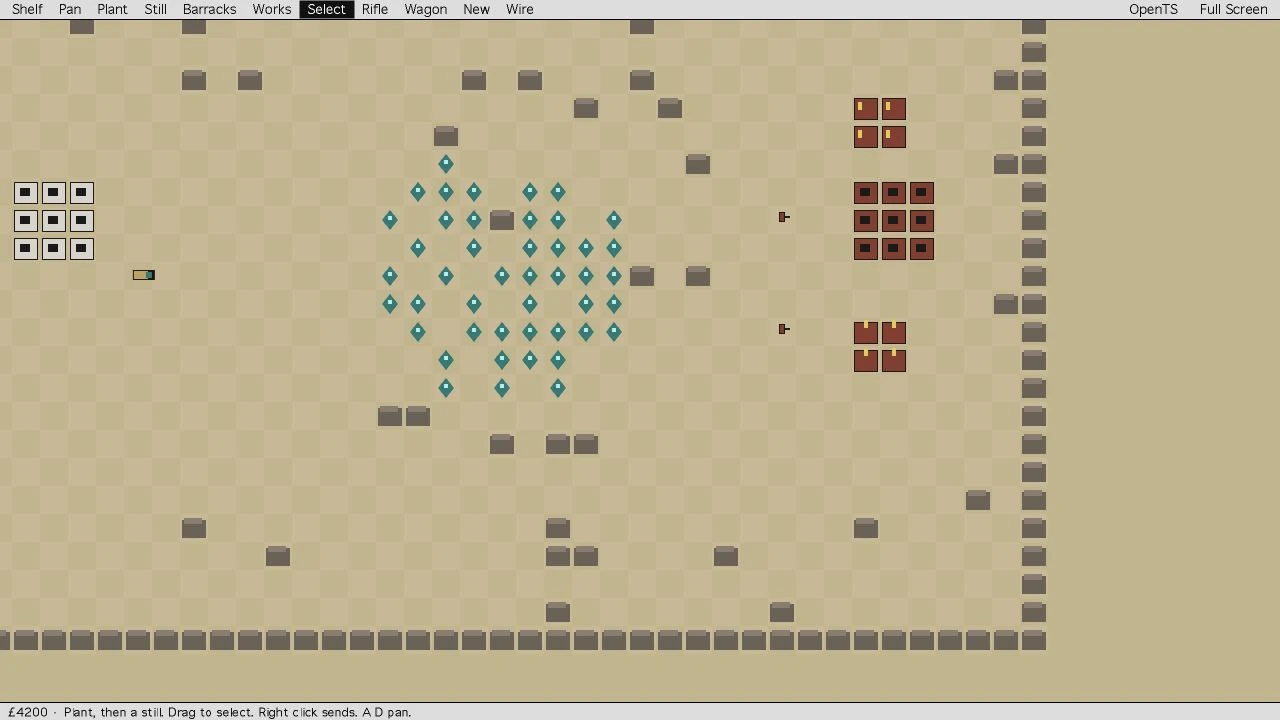Viewport: 1280px width, 720px height.
Task: Click the rock block inside the crystal field
Action: pos(502,220)
